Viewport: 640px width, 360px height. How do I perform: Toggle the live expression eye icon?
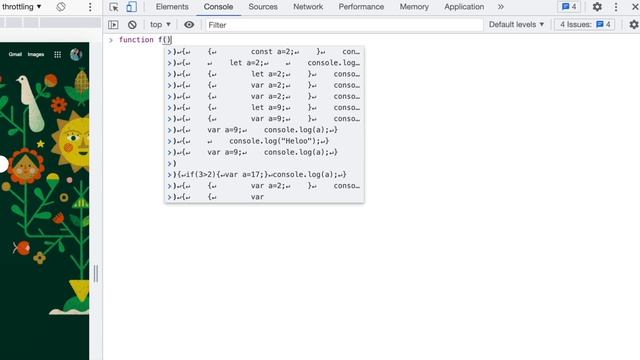click(189, 25)
